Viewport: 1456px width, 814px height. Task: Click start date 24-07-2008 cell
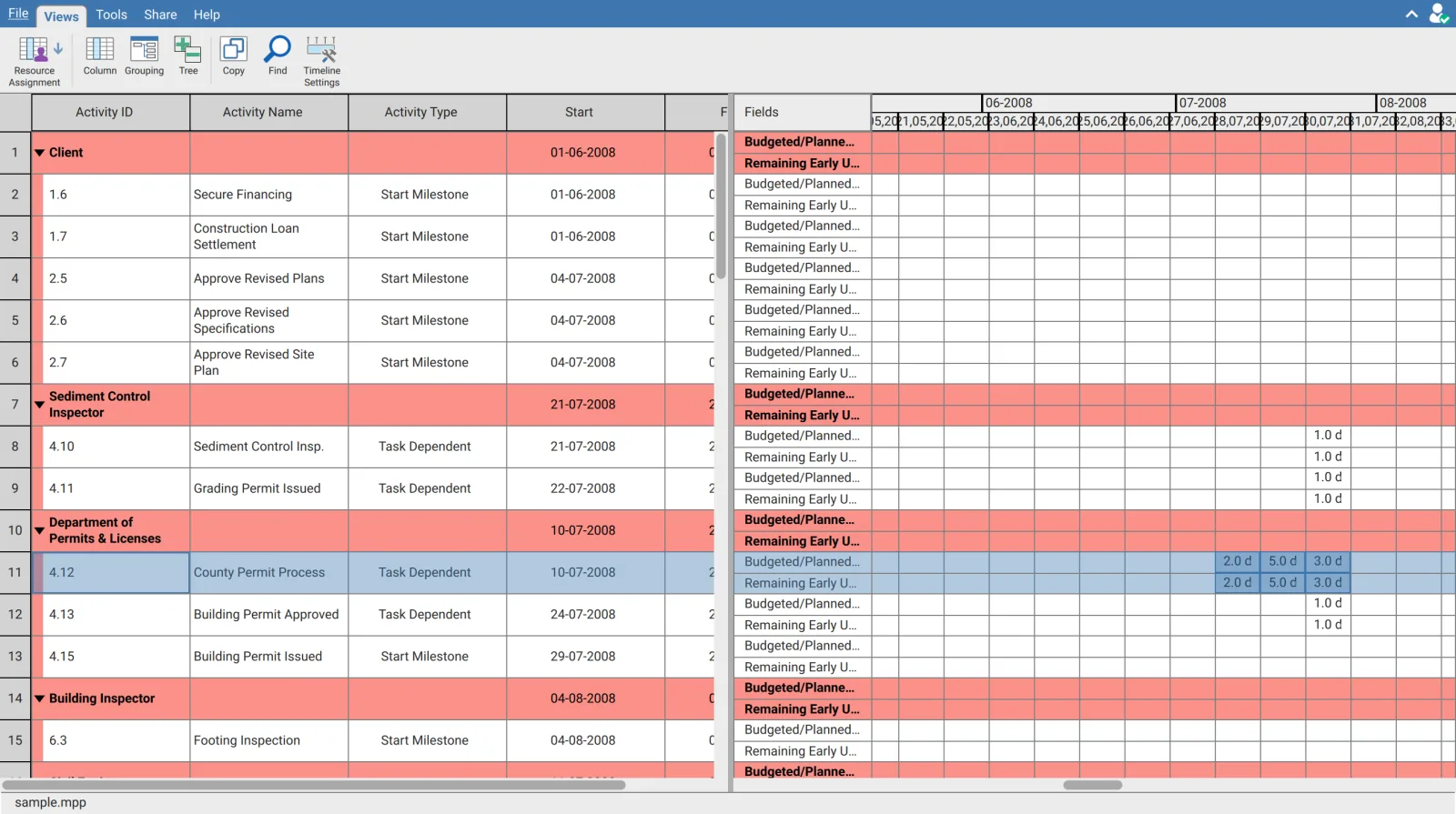point(585,615)
